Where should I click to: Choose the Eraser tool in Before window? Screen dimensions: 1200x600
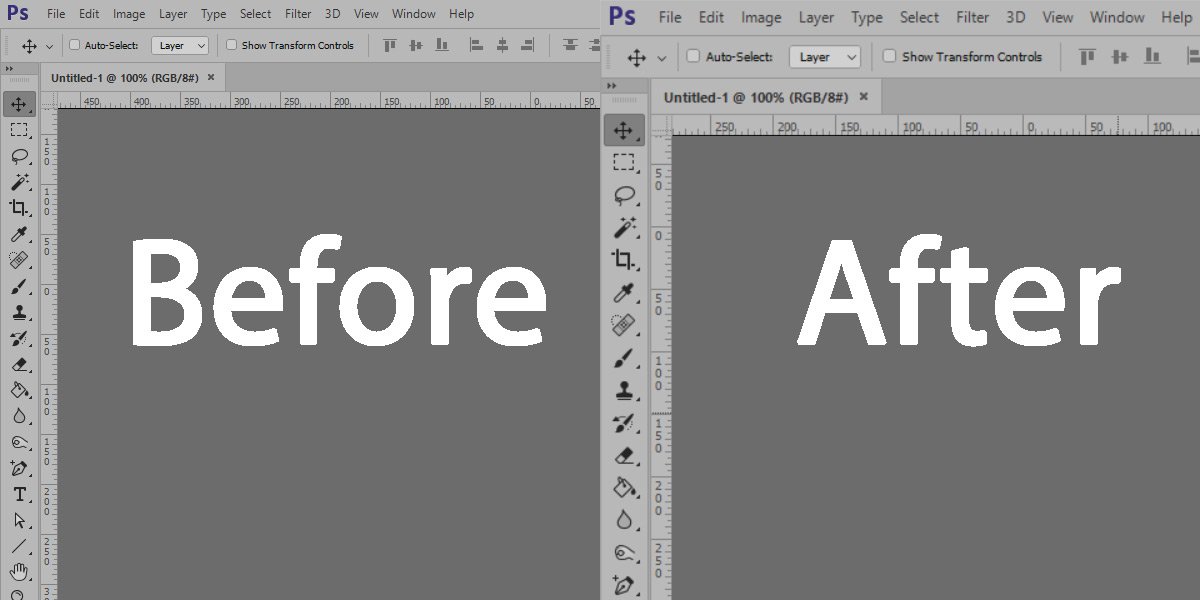point(19,365)
